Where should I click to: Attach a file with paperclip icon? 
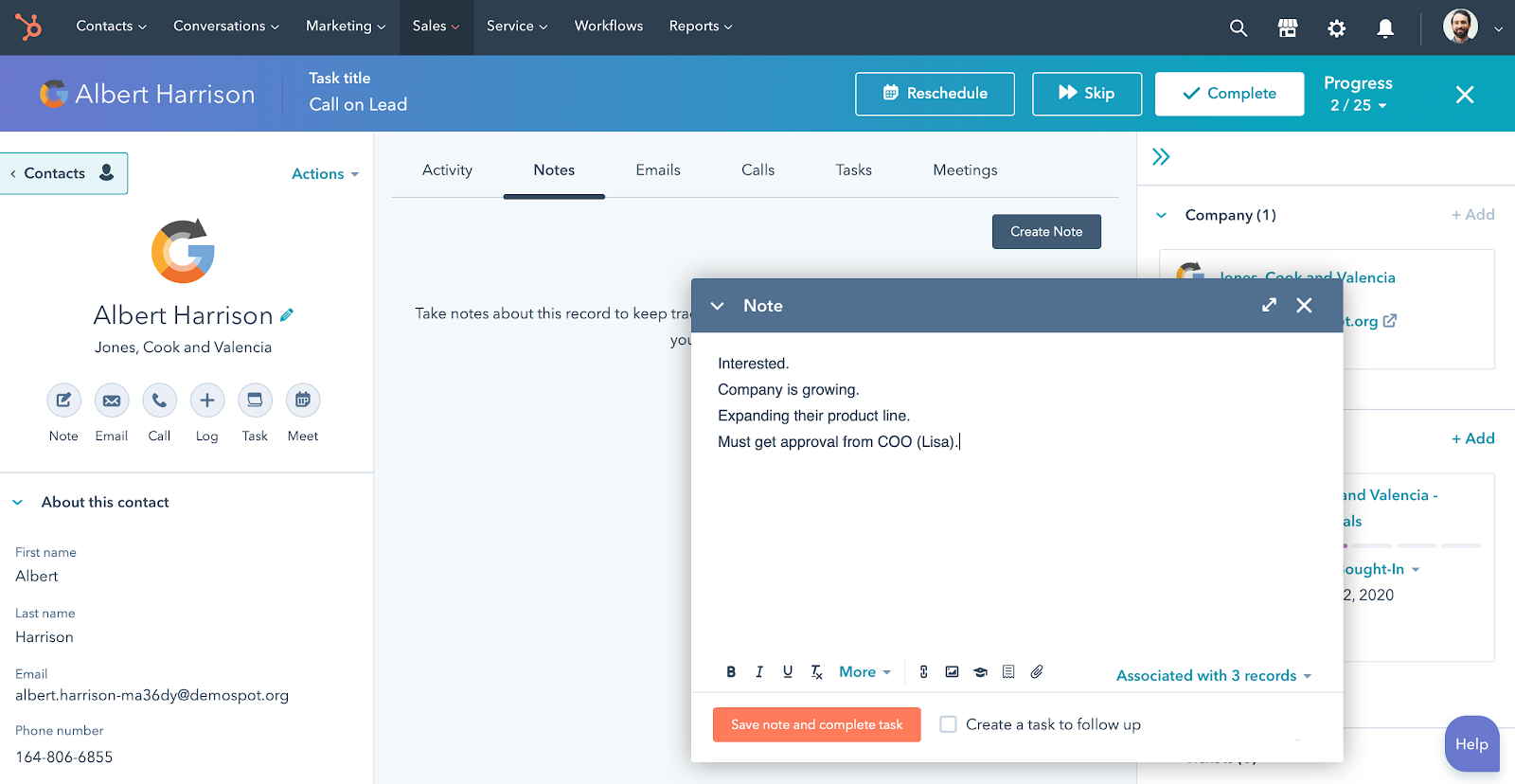coord(1037,672)
